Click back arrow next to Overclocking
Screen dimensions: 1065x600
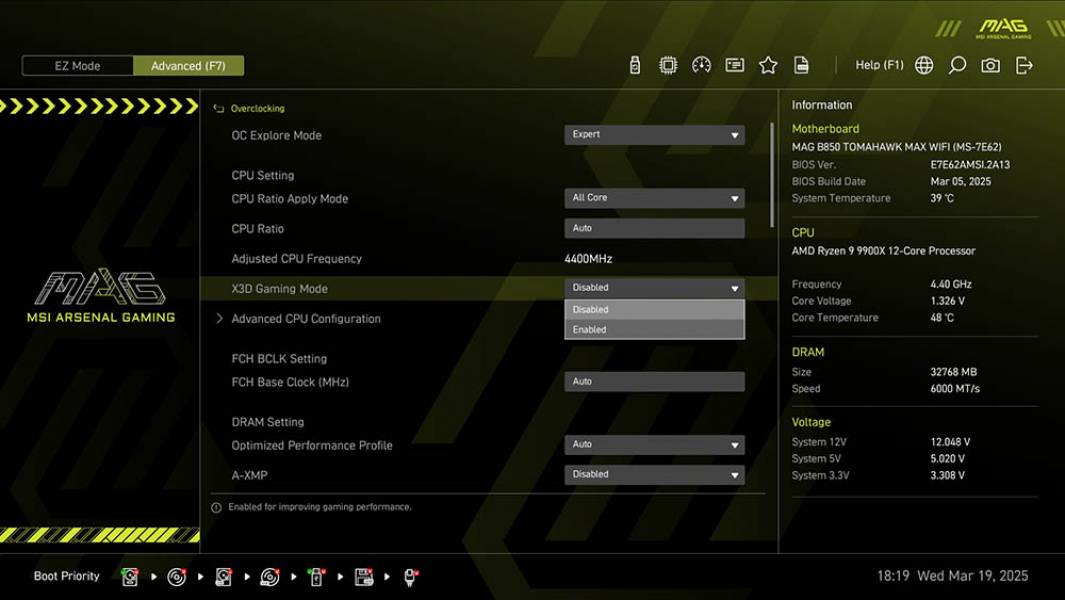pyautogui.click(x=218, y=109)
